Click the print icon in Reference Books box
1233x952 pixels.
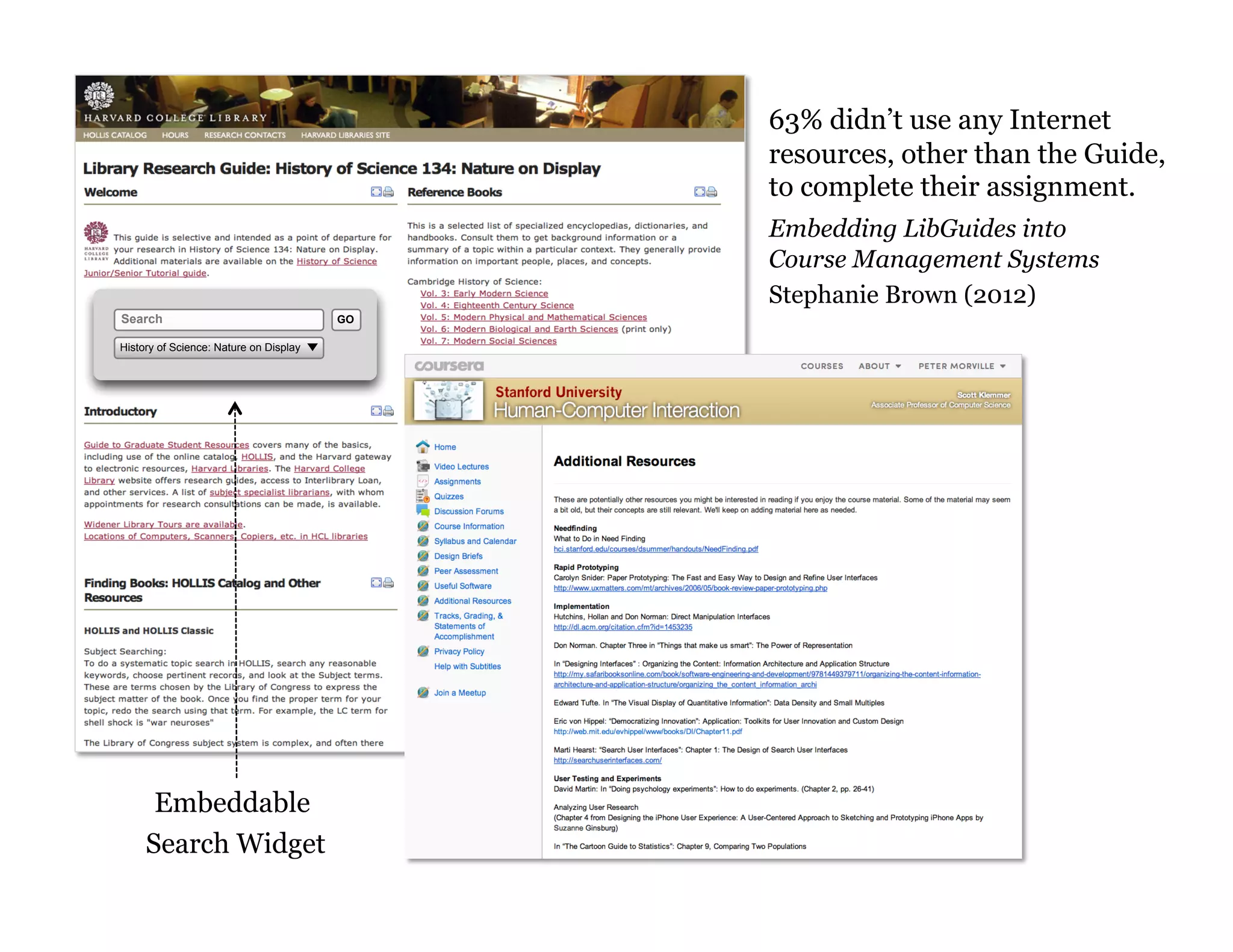point(712,191)
